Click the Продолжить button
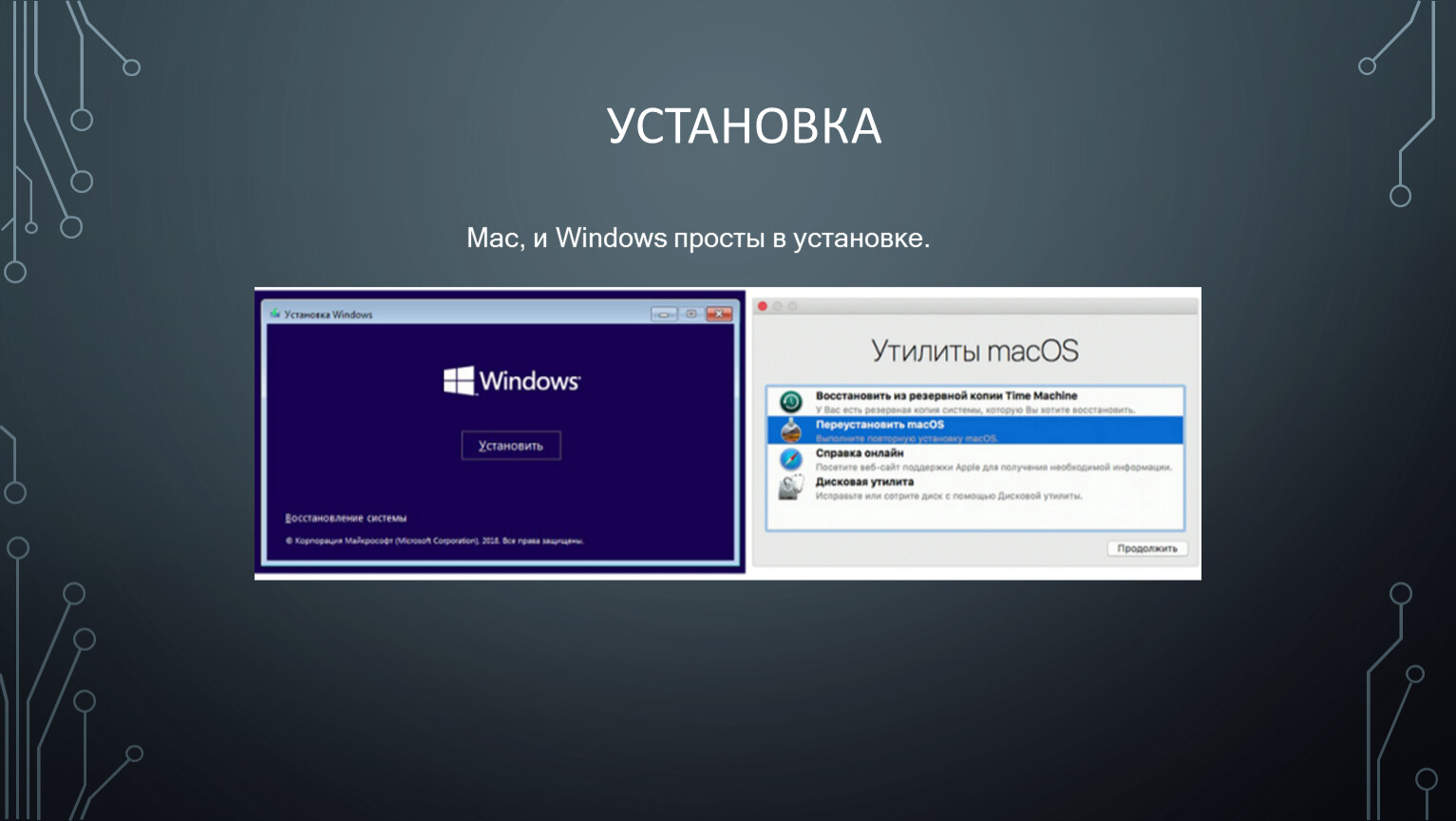 click(1147, 548)
